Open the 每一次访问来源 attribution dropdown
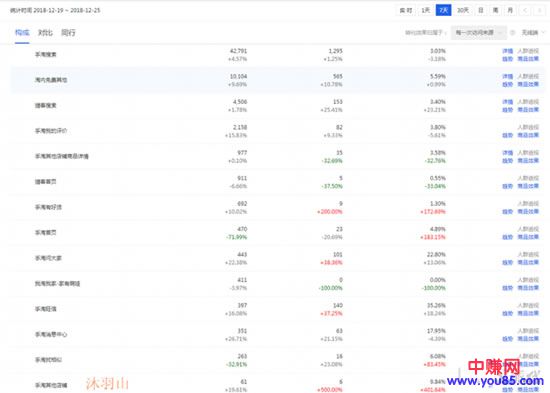 (479, 33)
